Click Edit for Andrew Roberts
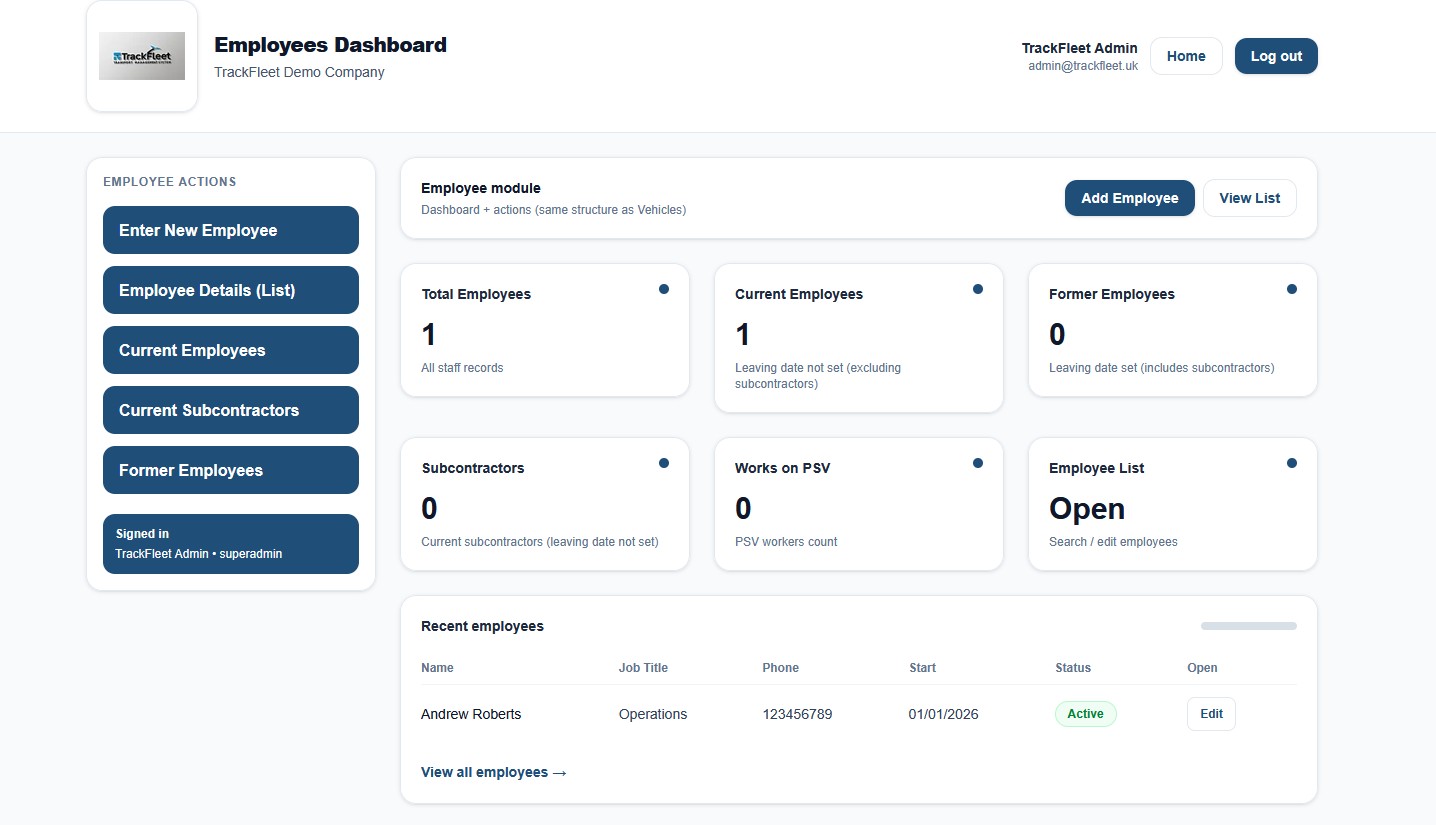This screenshot has height=825, width=1436. pos(1210,713)
